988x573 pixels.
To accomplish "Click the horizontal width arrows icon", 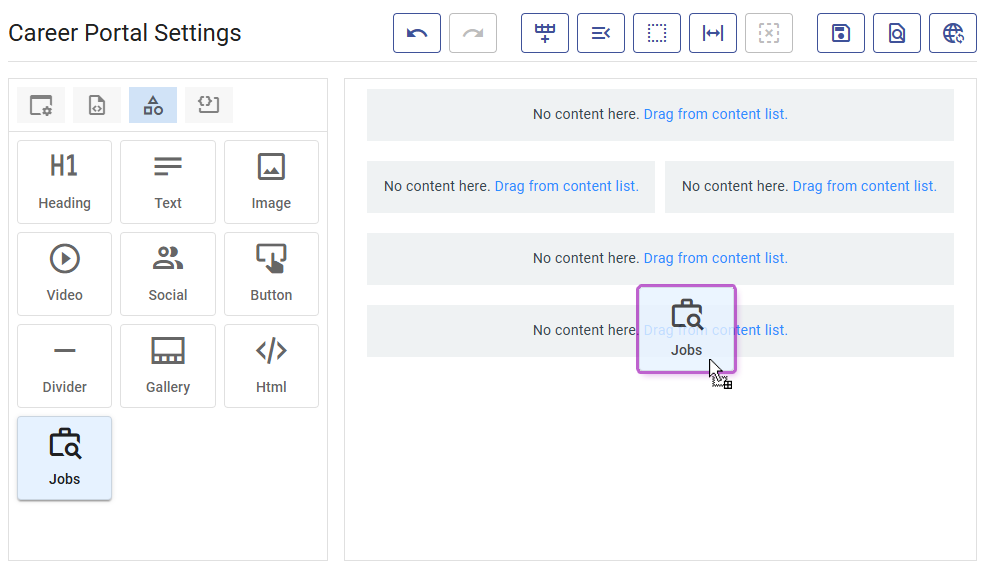I will [x=713, y=33].
